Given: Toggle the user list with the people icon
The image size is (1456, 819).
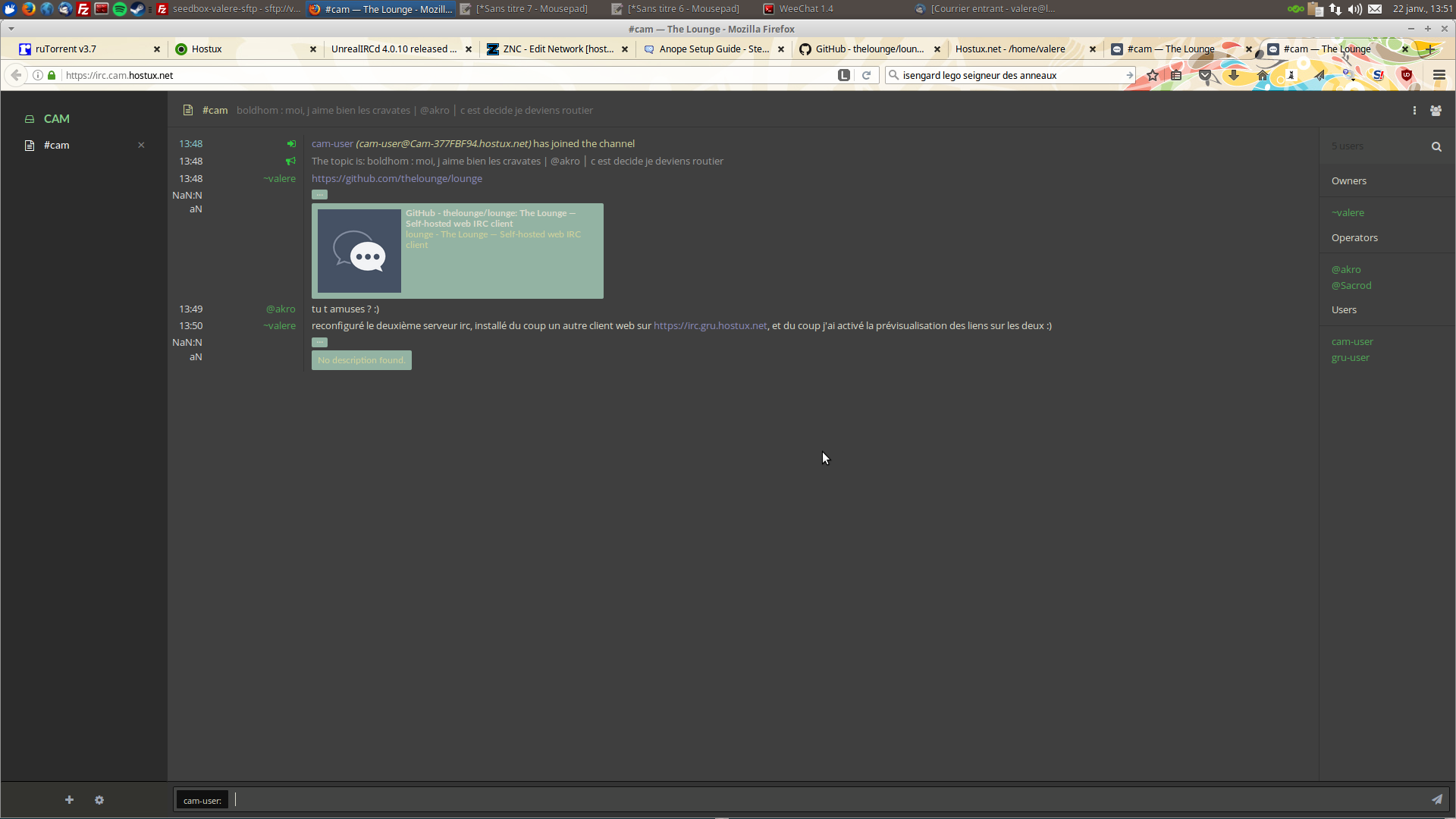Looking at the screenshot, I should coord(1436,111).
